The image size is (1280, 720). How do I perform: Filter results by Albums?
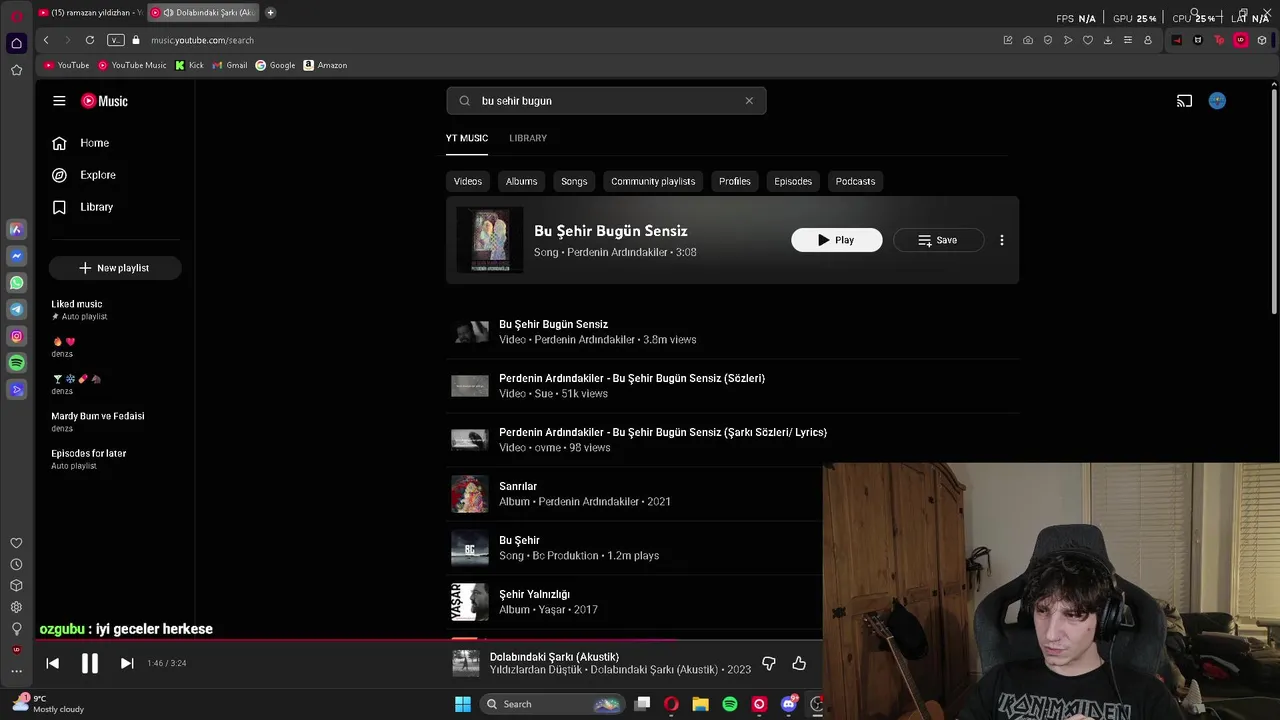(521, 181)
